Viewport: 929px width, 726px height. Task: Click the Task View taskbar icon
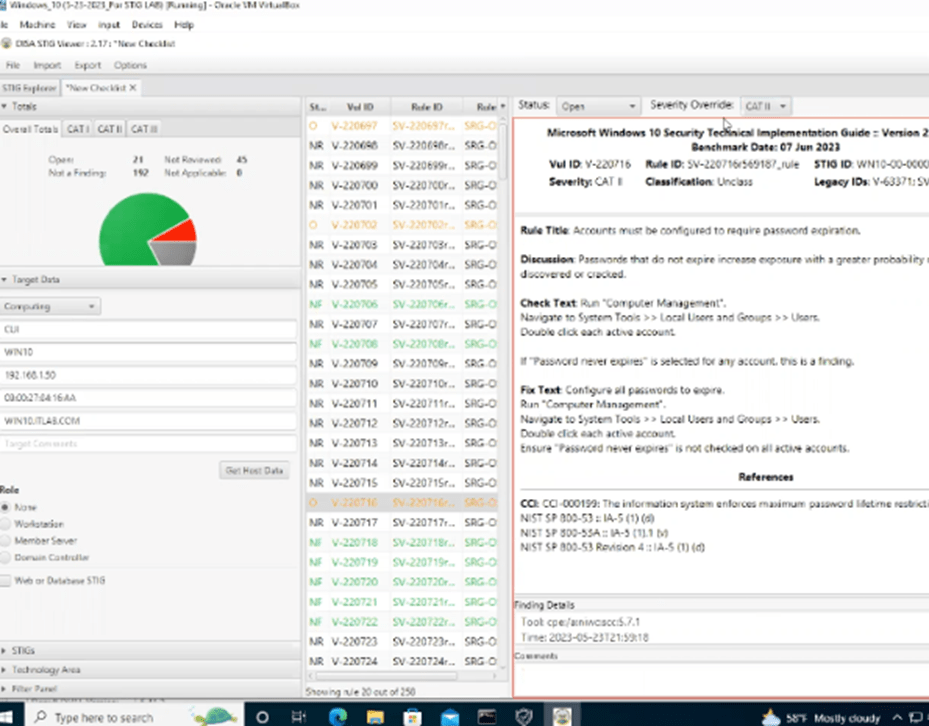pyautogui.click(x=300, y=716)
